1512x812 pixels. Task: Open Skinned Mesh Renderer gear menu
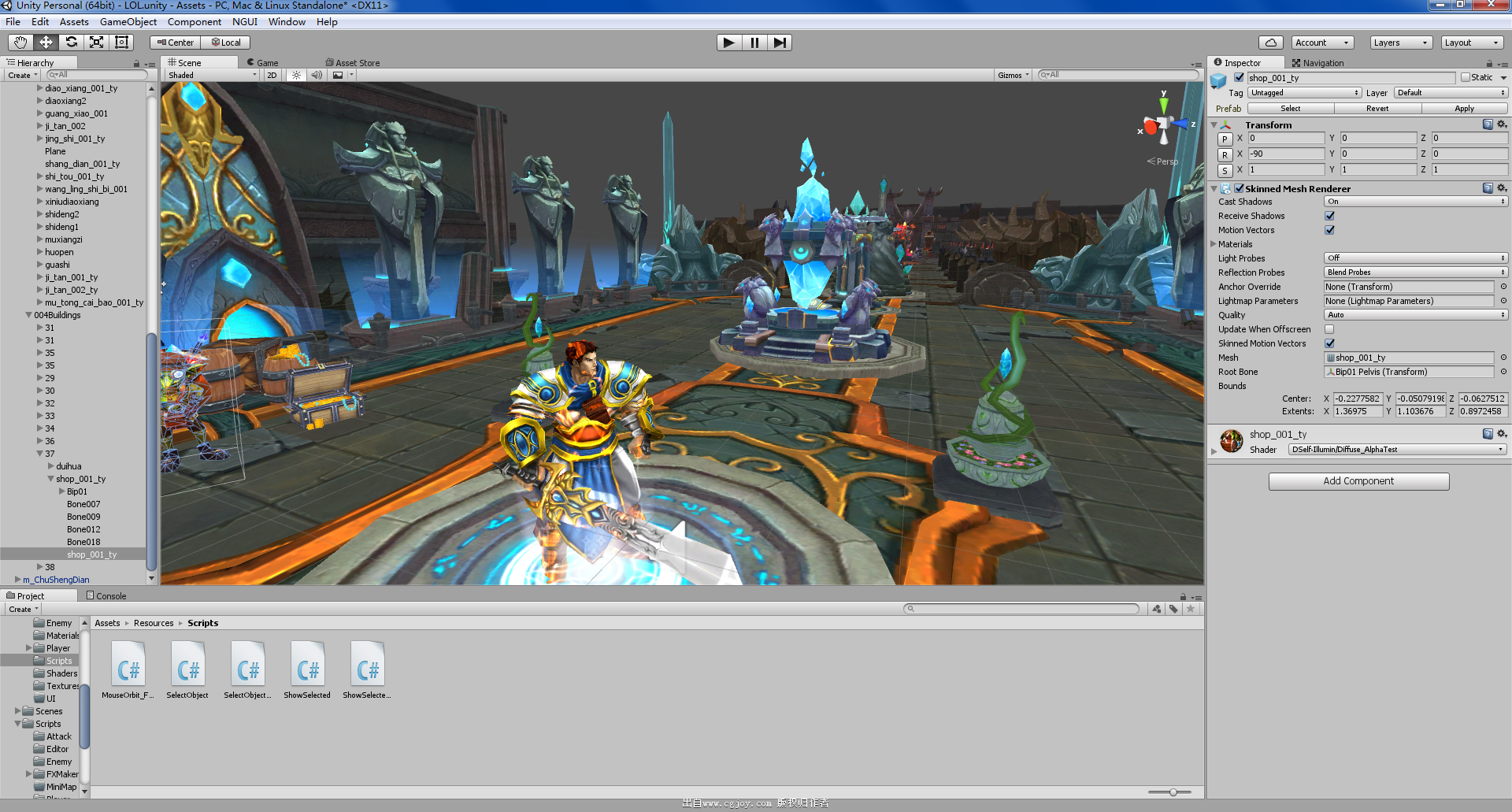coord(1502,188)
